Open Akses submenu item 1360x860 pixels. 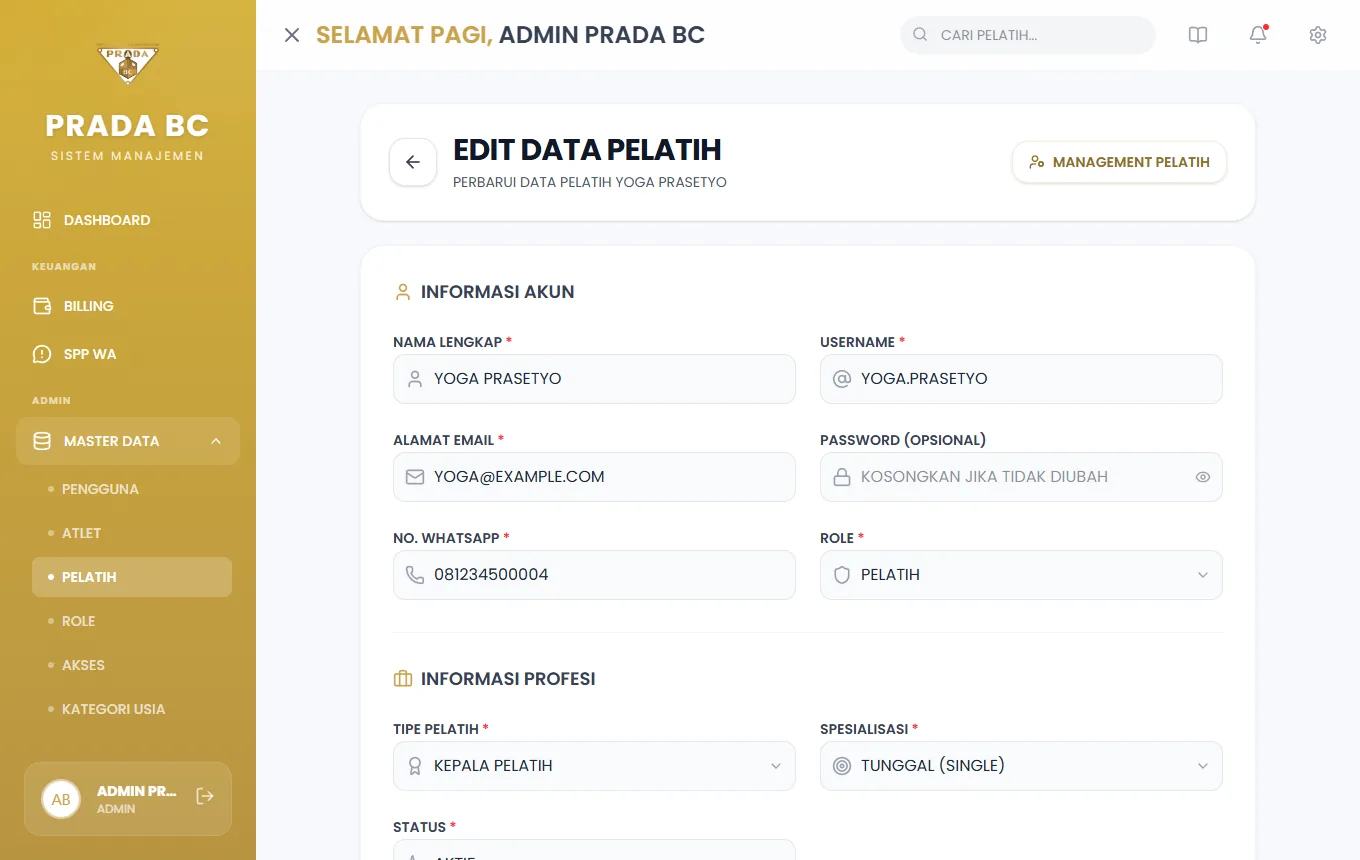click(x=132, y=665)
